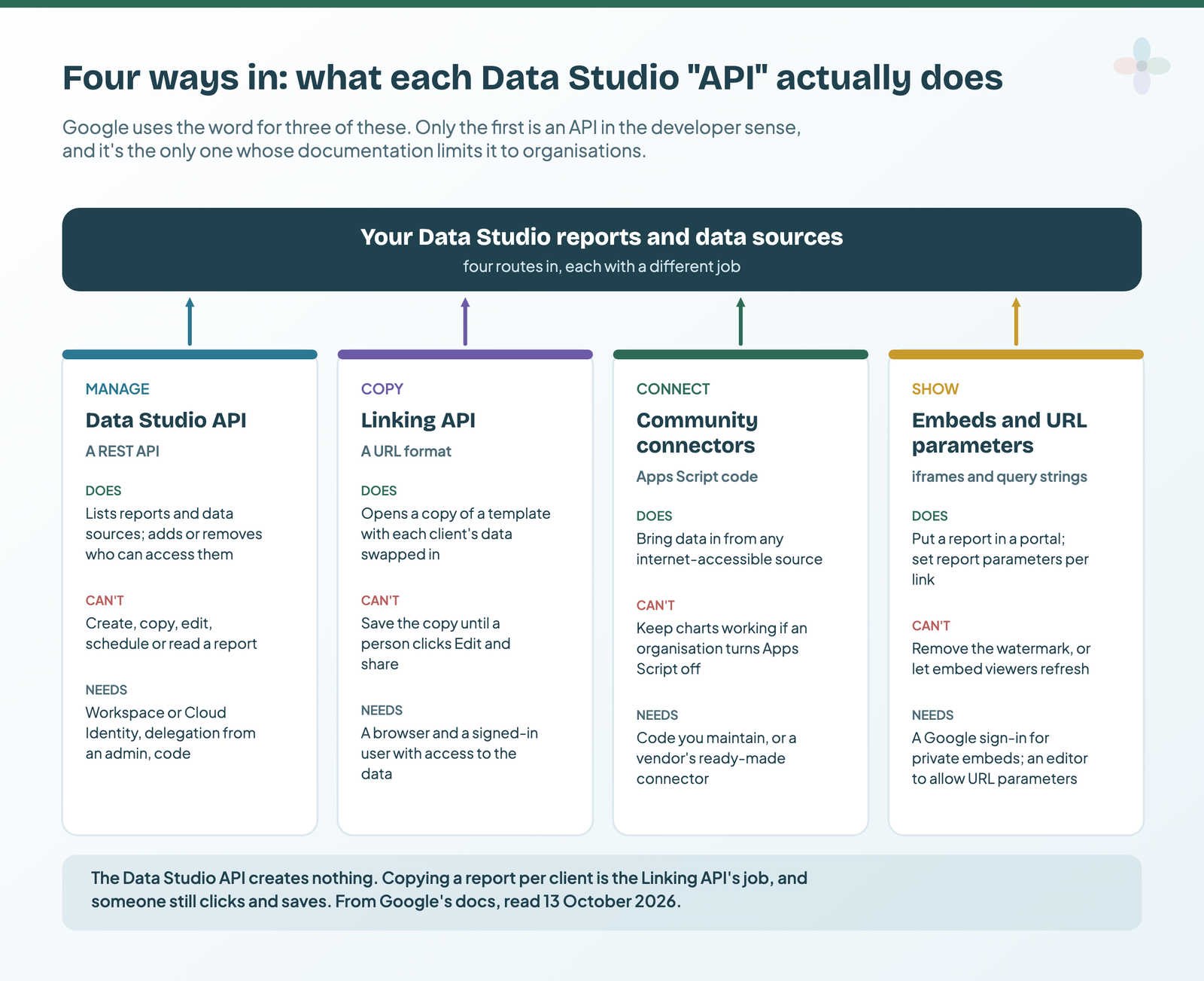Click the "CONNECT" card label
Viewport: 1204px width, 981px height.
click(x=673, y=389)
